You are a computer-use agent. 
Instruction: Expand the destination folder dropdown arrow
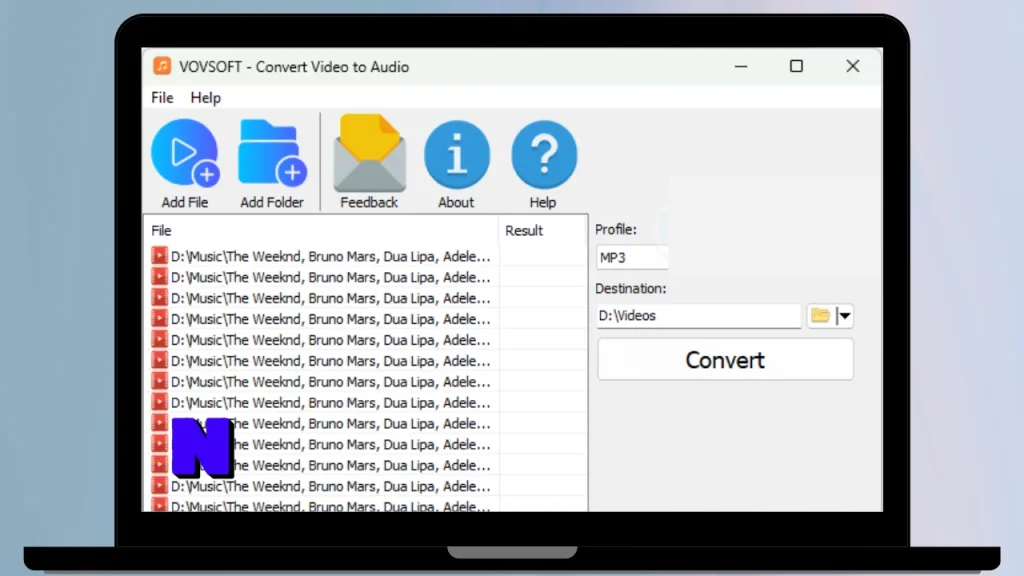[x=844, y=316]
